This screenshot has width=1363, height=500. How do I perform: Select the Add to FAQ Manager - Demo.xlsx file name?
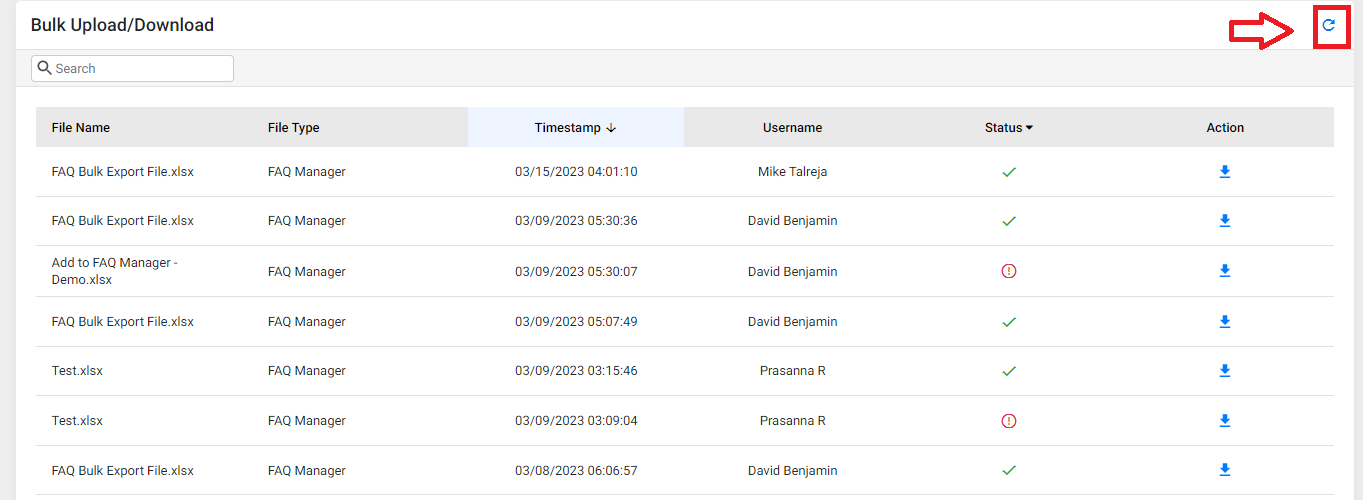(x=115, y=271)
